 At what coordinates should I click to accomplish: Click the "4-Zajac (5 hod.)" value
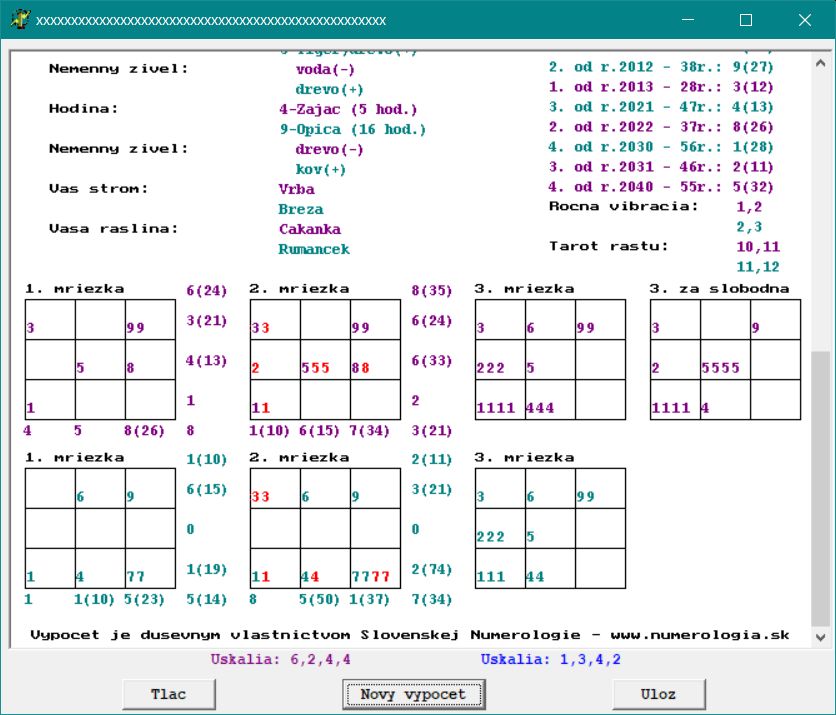tap(348, 109)
